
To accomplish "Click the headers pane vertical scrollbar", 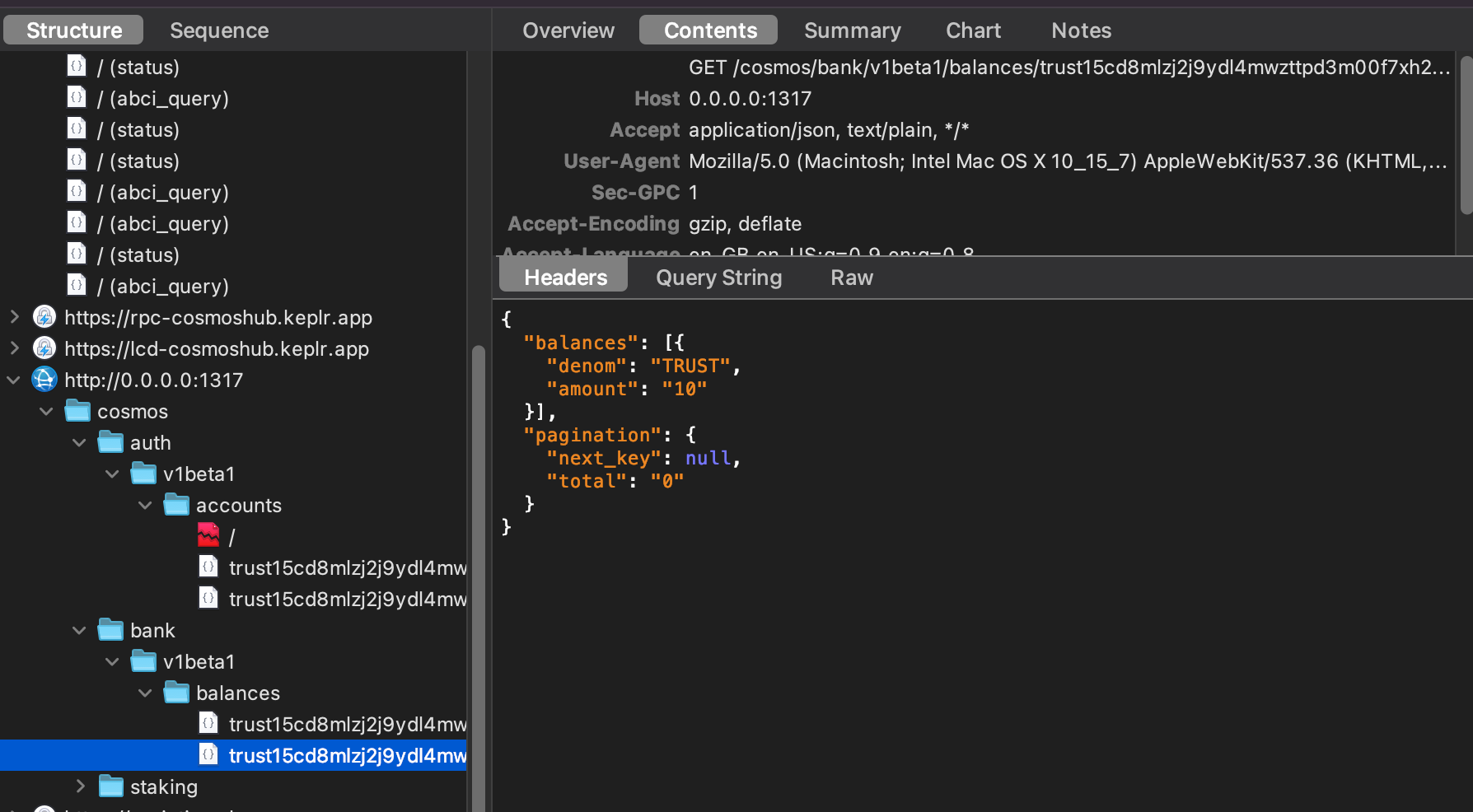I will coord(1466,136).
